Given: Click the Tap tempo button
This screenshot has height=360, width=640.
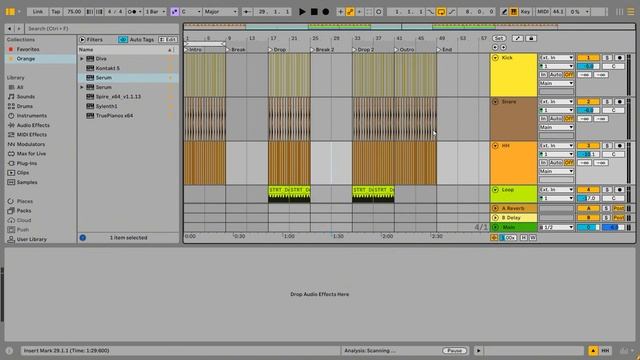Looking at the screenshot, I should 56,12.
